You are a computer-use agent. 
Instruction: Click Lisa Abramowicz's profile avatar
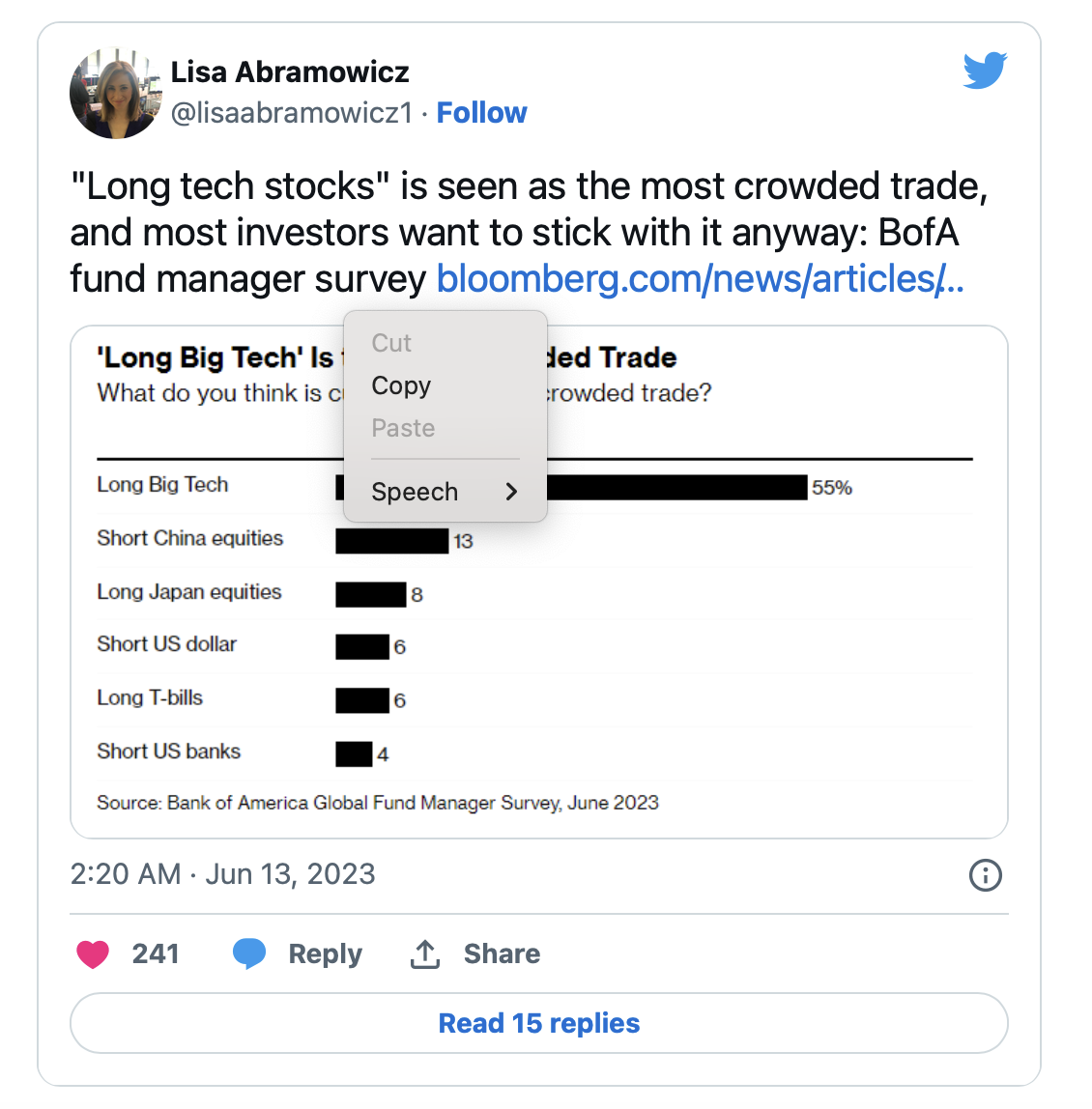click(x=115, y=93)
